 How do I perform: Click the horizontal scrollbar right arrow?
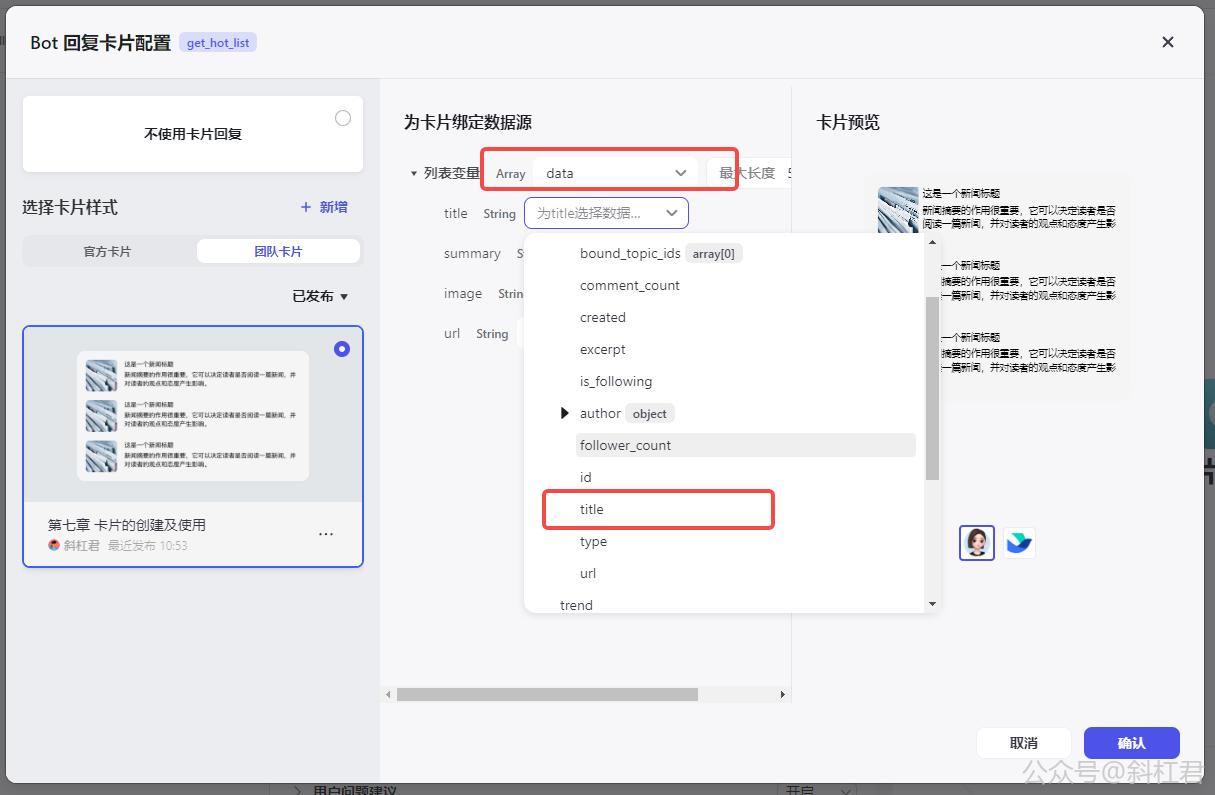point(782,694)
